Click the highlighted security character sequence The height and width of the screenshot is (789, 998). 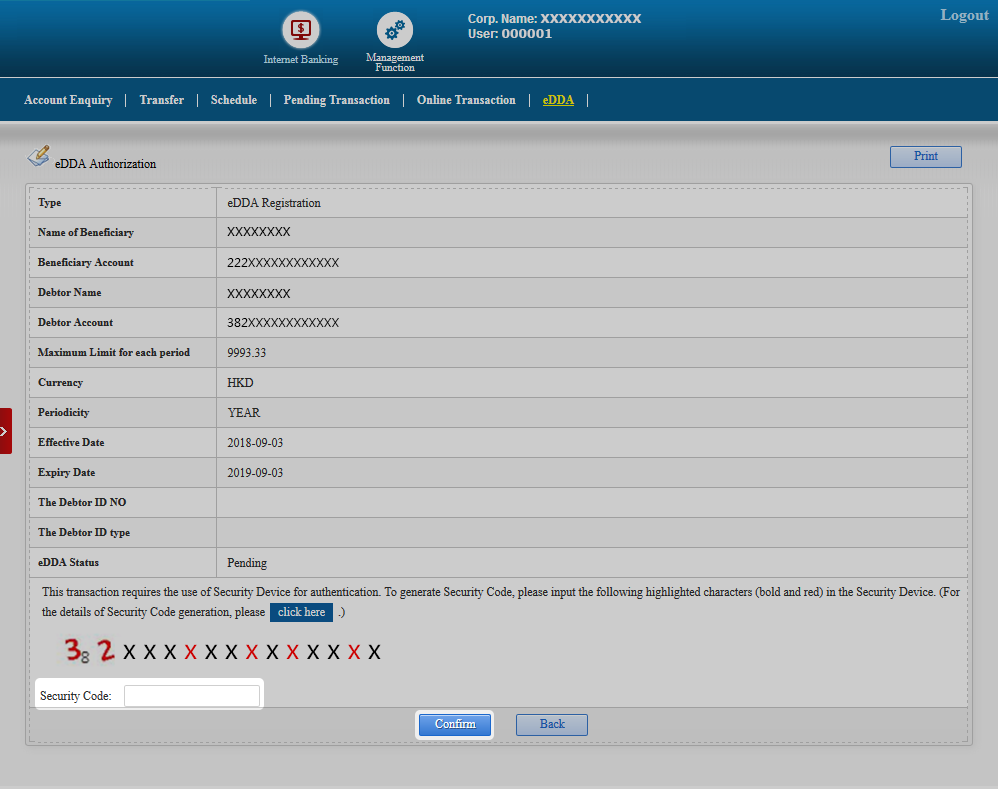[x=222, y=652]
